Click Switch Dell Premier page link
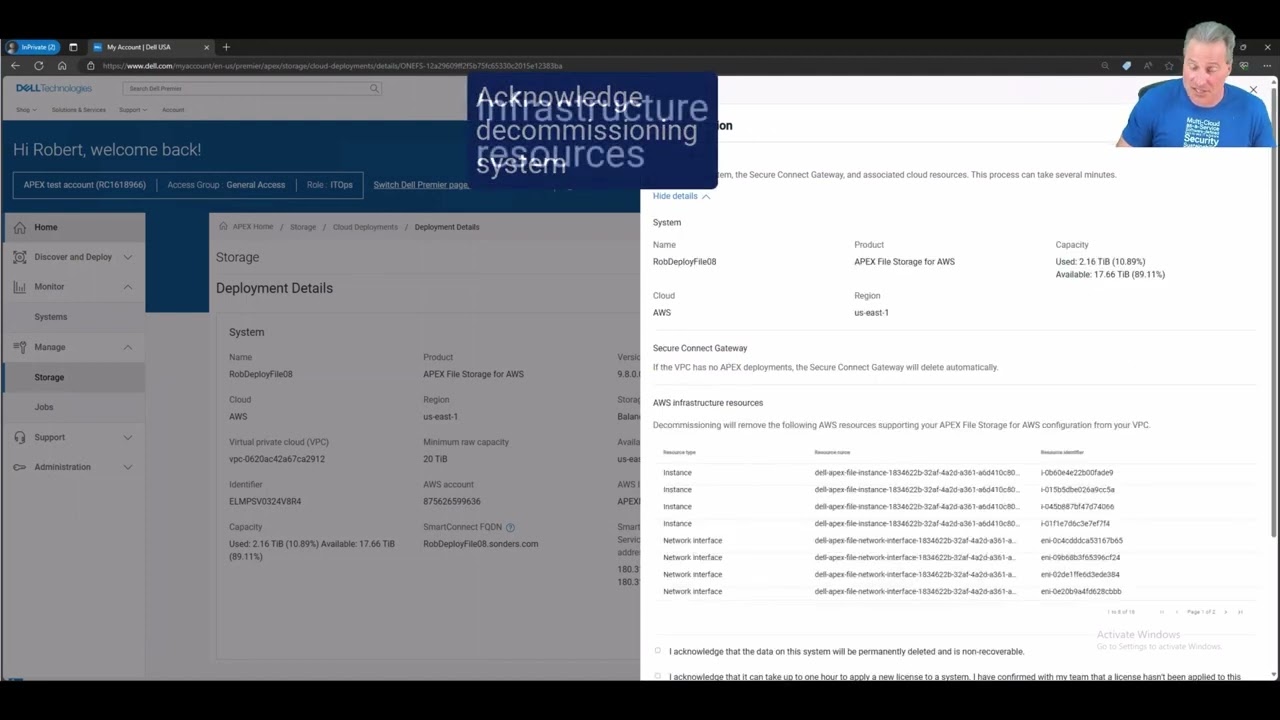The width and height of the screenshot is (1280, 720). pyautogui.click(x=421, y=185)
